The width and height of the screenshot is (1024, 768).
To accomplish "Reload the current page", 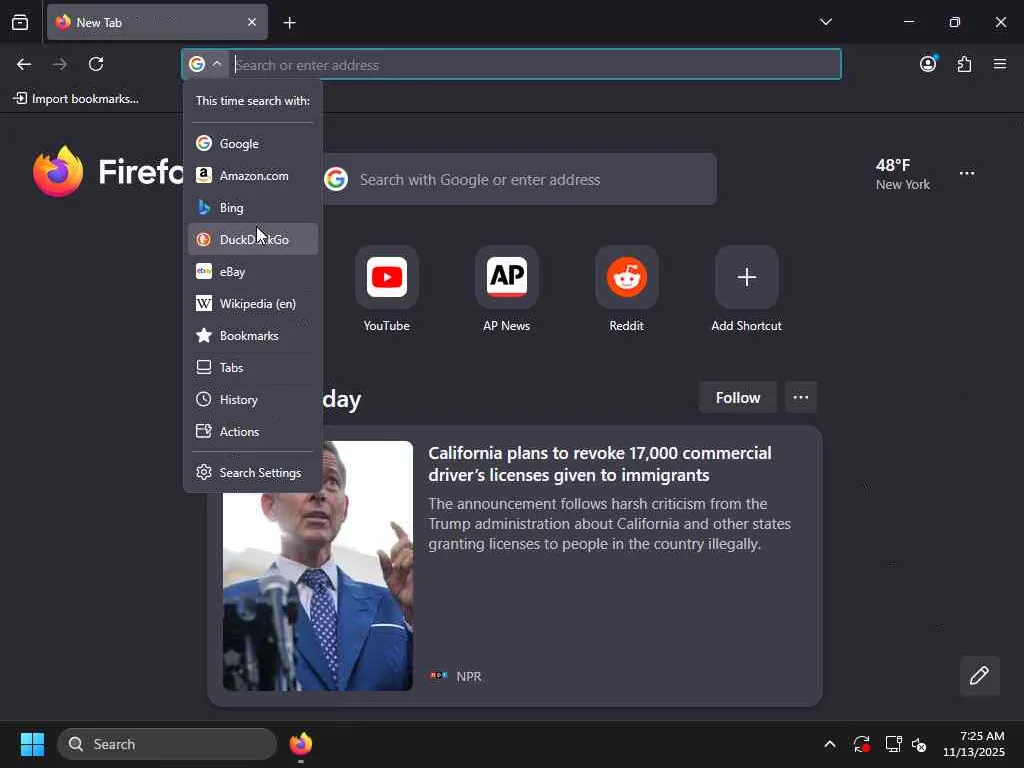I will [96, 64].
